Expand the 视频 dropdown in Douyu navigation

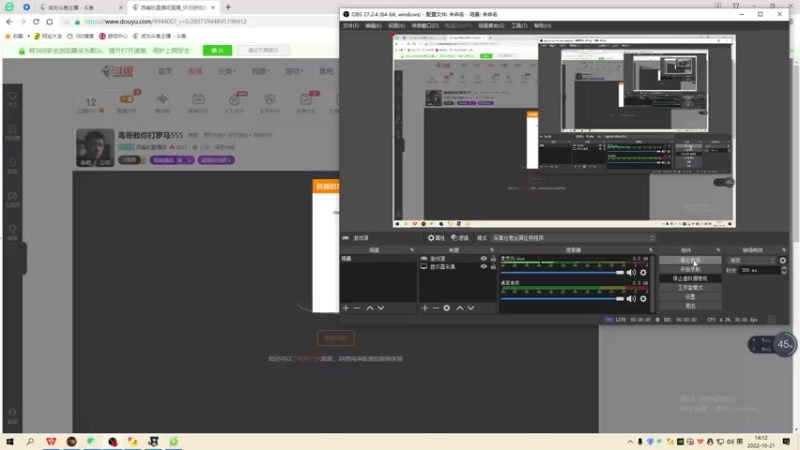click(261, 71)
